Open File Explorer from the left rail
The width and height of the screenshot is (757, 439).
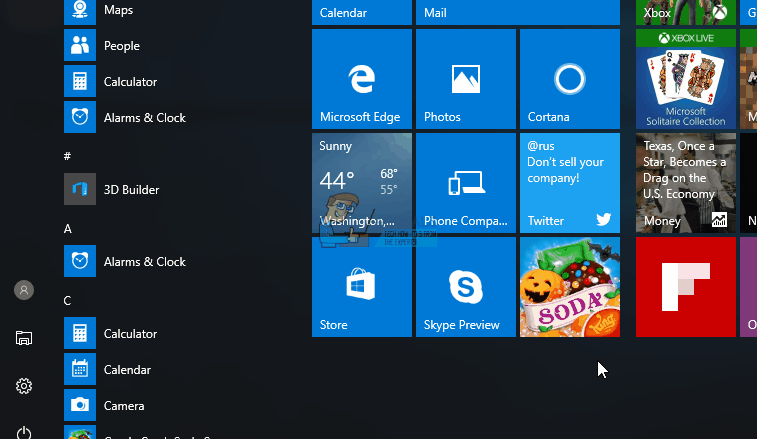click(x=24, y=338)
